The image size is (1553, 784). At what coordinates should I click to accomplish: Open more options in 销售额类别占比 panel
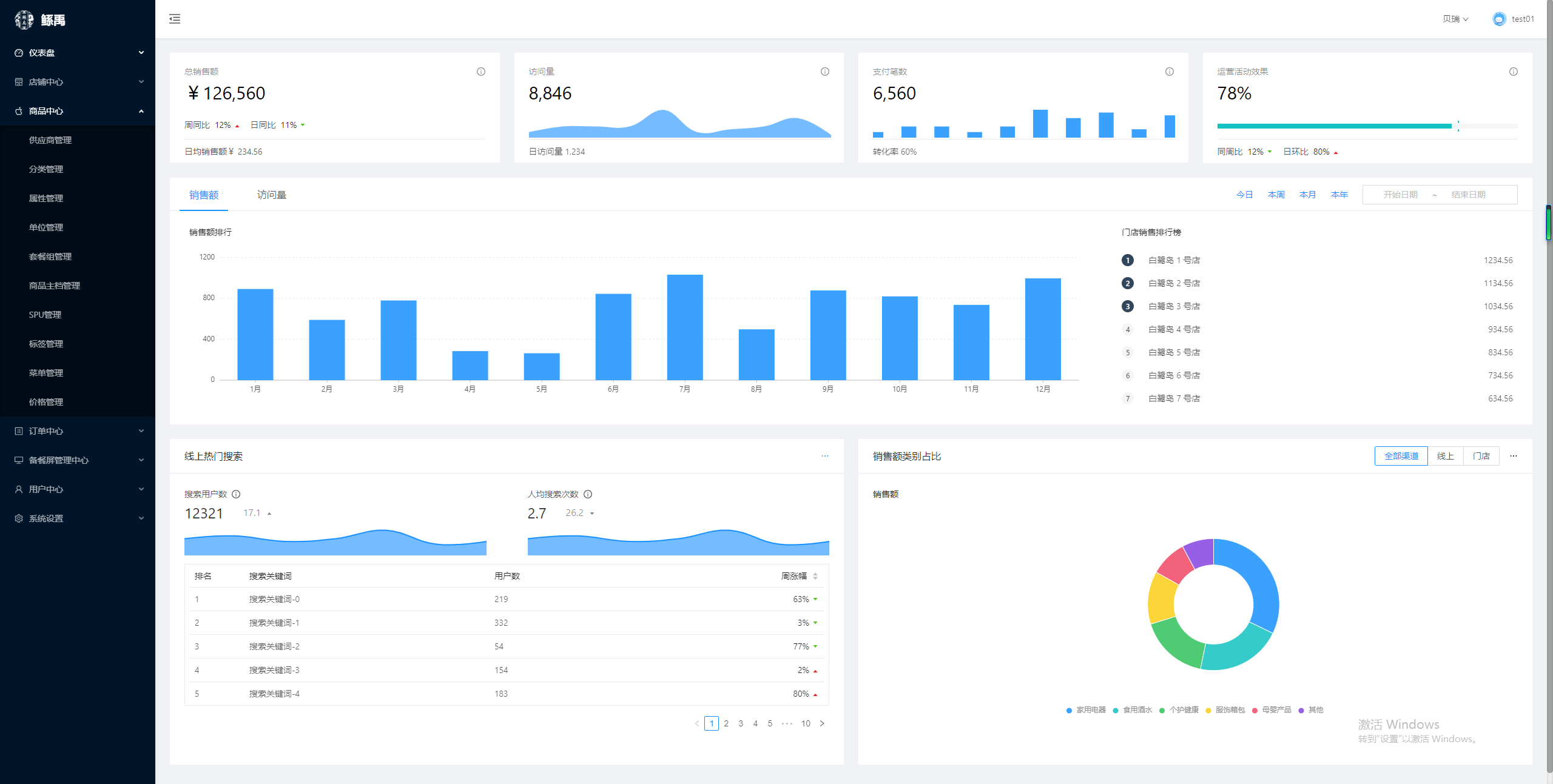1514,456
